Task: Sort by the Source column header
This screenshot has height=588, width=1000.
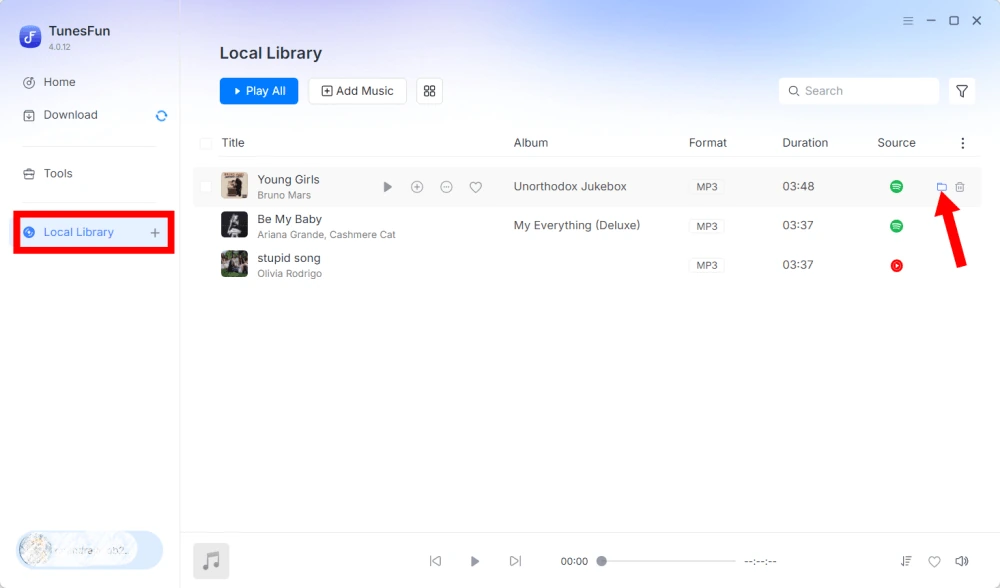Action: tap(896, 143)
